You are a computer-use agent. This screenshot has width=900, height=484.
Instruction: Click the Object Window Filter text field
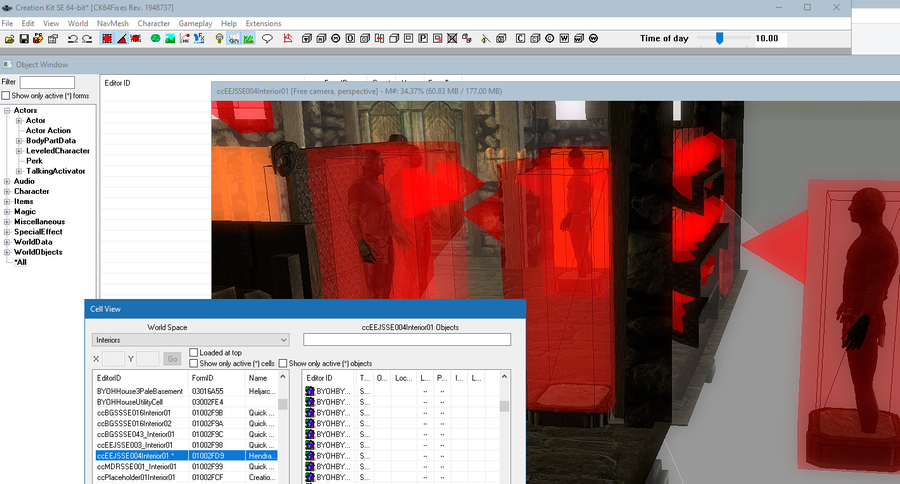point(47,82)
